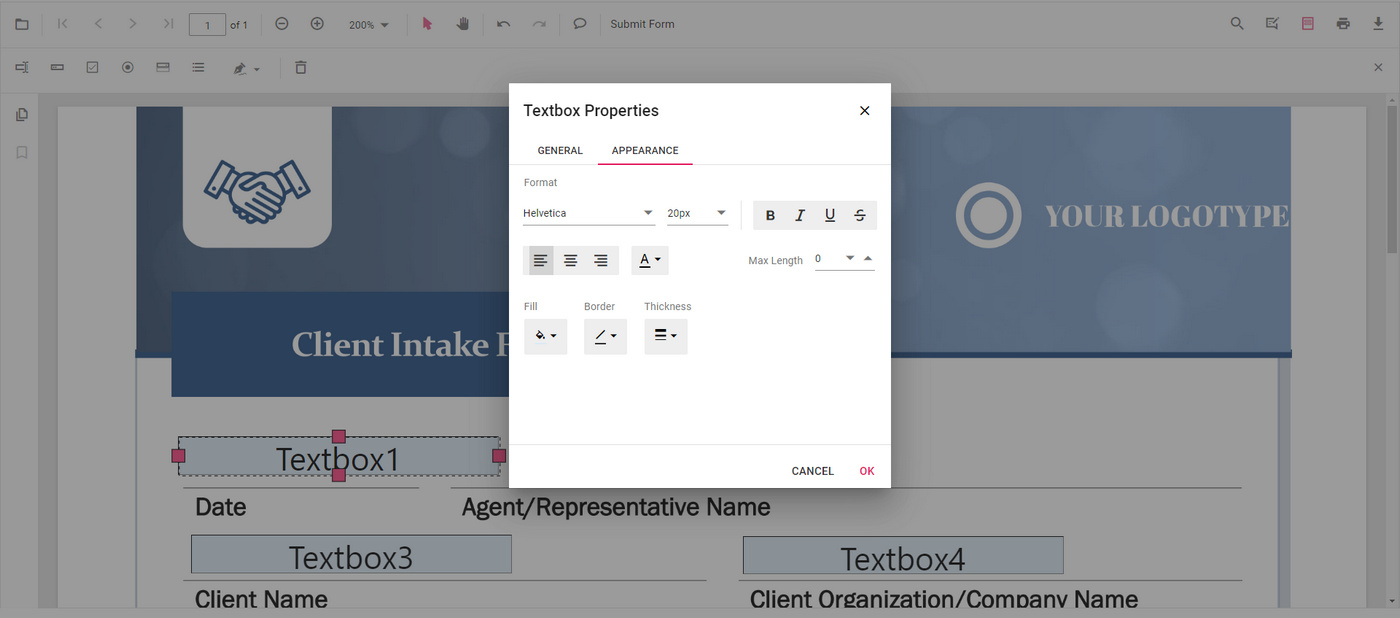Viewport: 1400px width, 618px height.
Task: Open the form designer view
Action: pos(1307,23)
